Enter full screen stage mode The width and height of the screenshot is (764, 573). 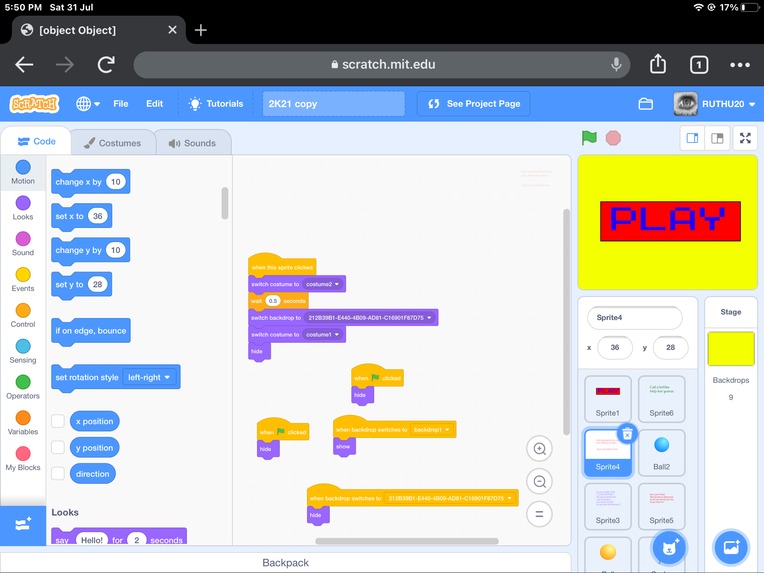click(x=745, y=138)
